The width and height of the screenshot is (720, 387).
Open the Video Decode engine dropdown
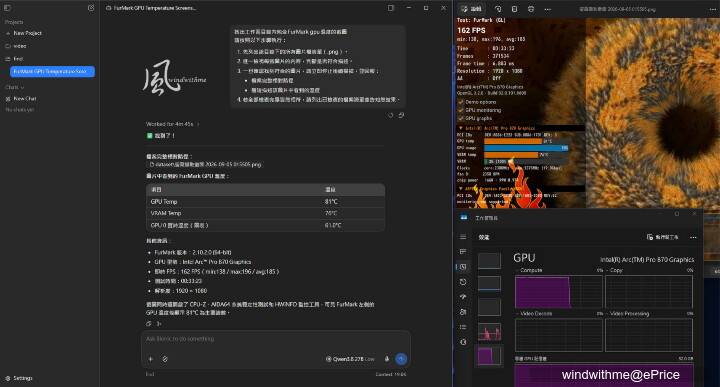click(x=534, y=314)
